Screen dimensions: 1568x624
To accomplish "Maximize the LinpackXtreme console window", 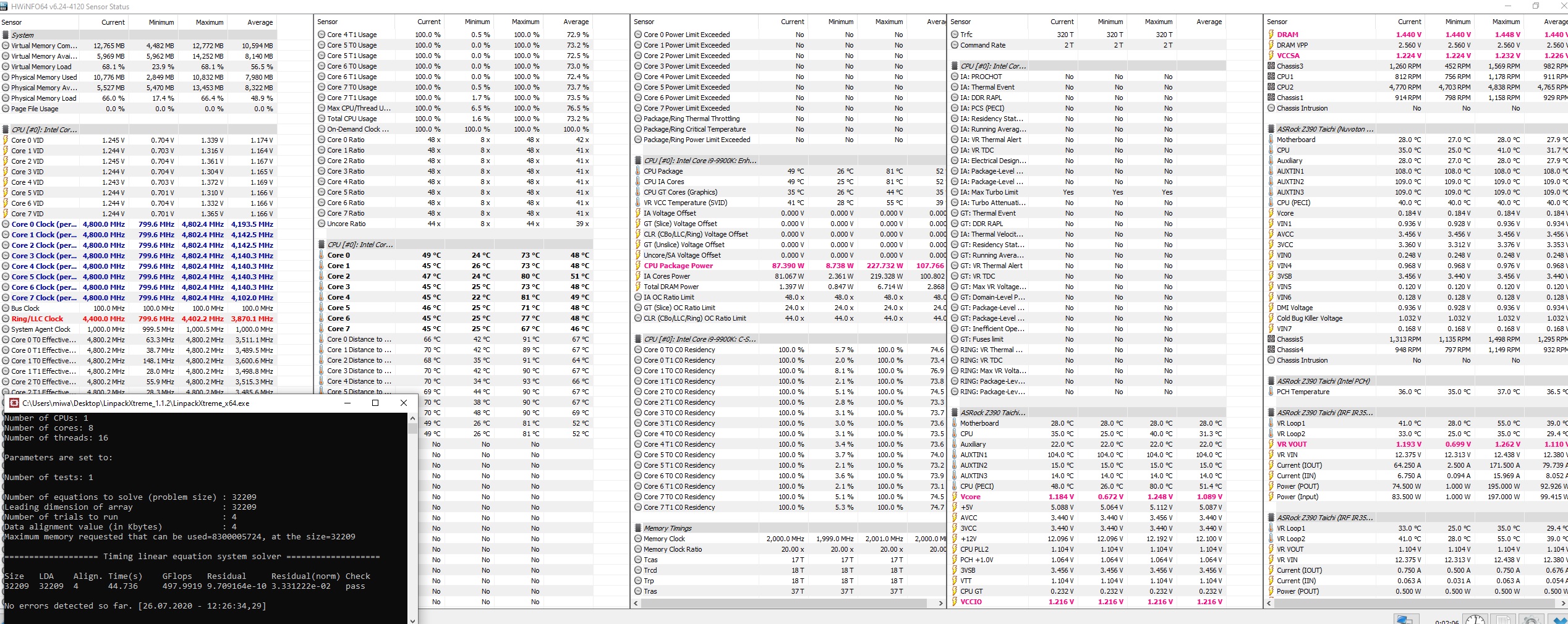I will pos(375,403).
